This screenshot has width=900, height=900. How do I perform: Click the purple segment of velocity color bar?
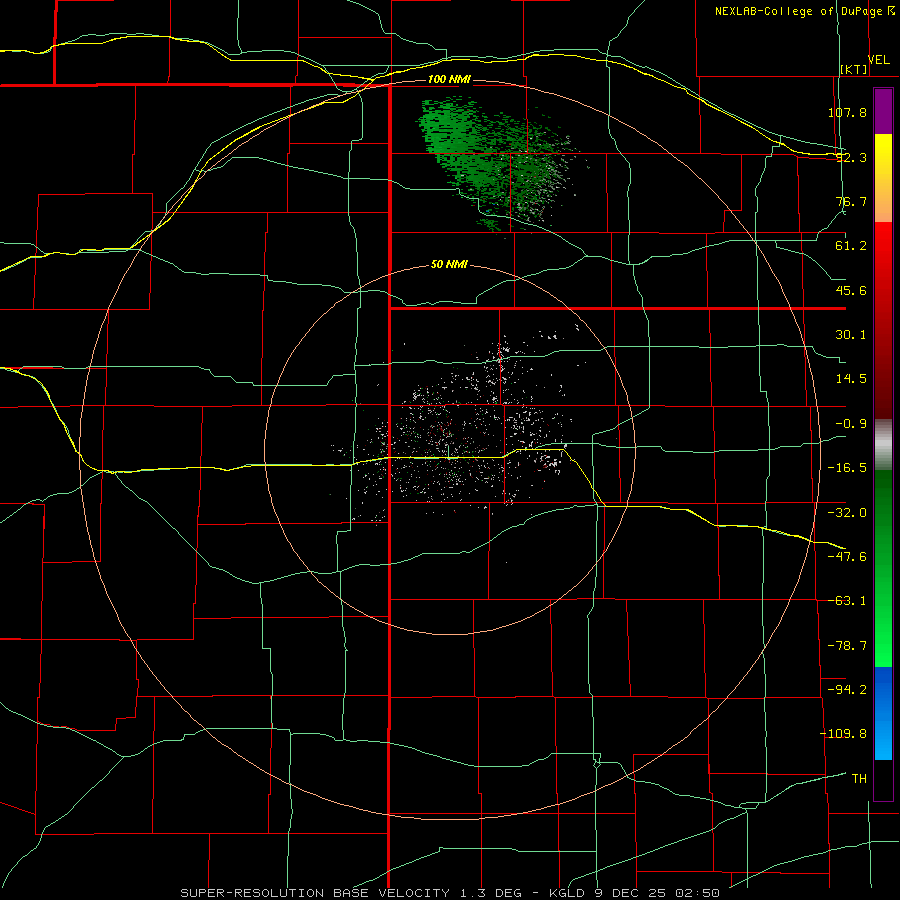pos(883,111)
